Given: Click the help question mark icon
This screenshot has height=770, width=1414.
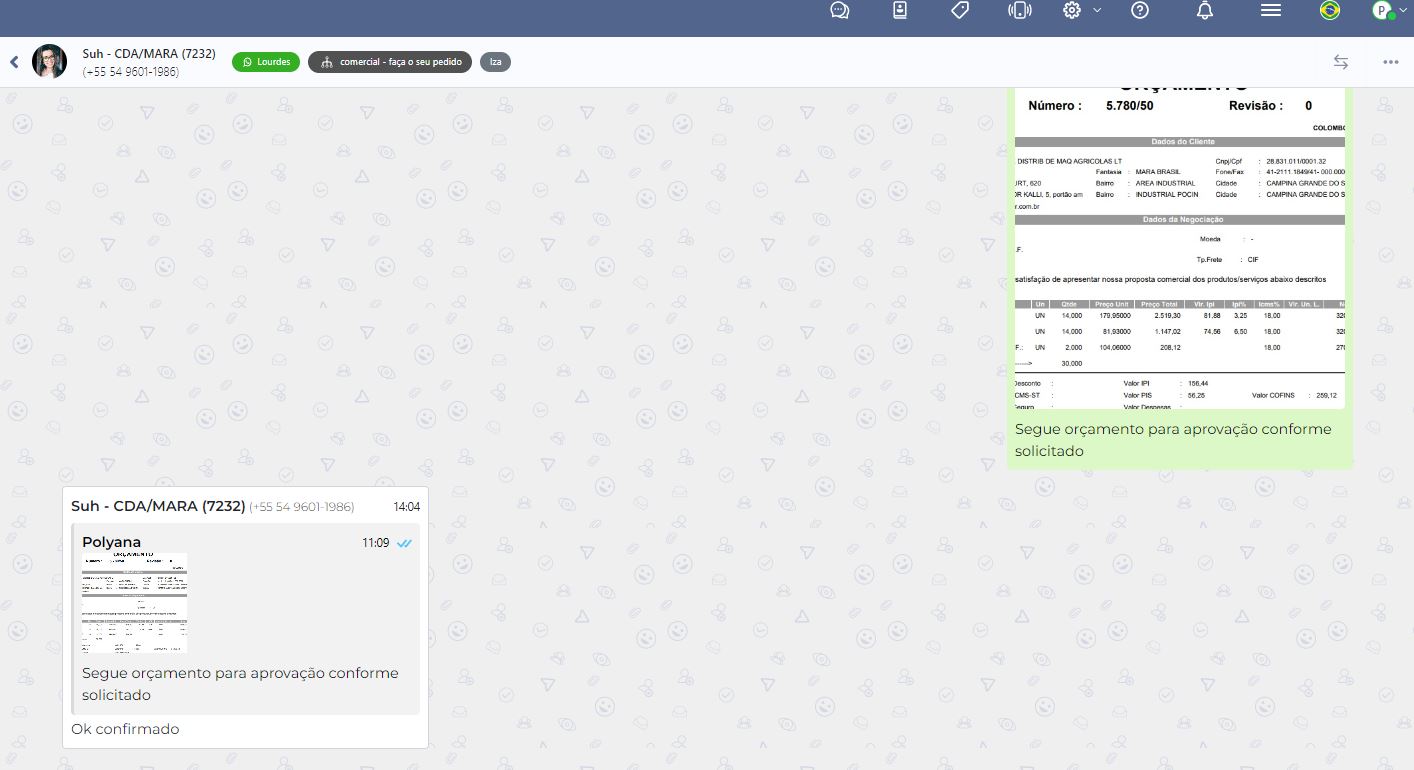Looking at the screenshot, I should point(1140,11).
